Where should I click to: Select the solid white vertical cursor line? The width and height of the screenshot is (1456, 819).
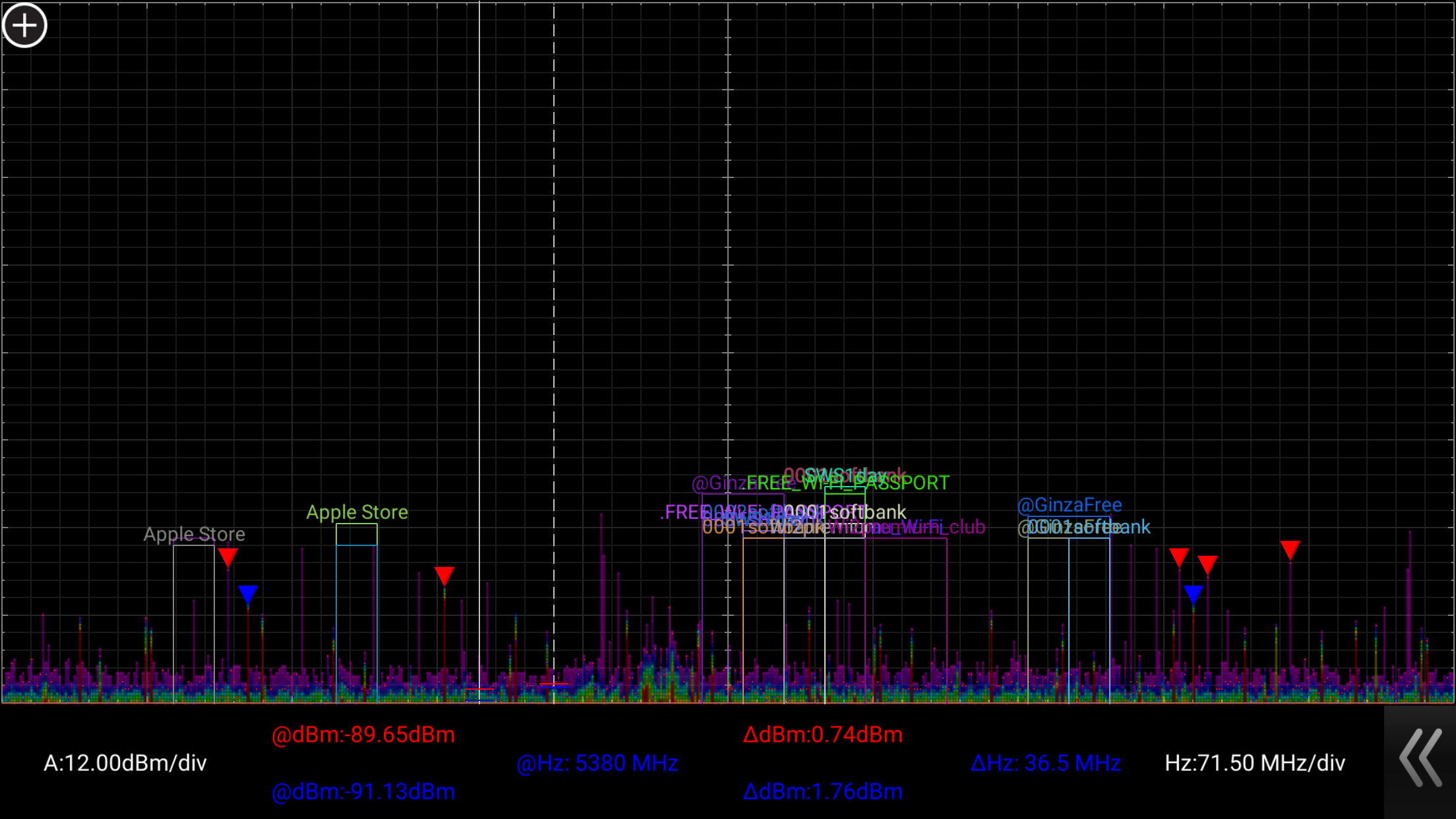point(479,353)
